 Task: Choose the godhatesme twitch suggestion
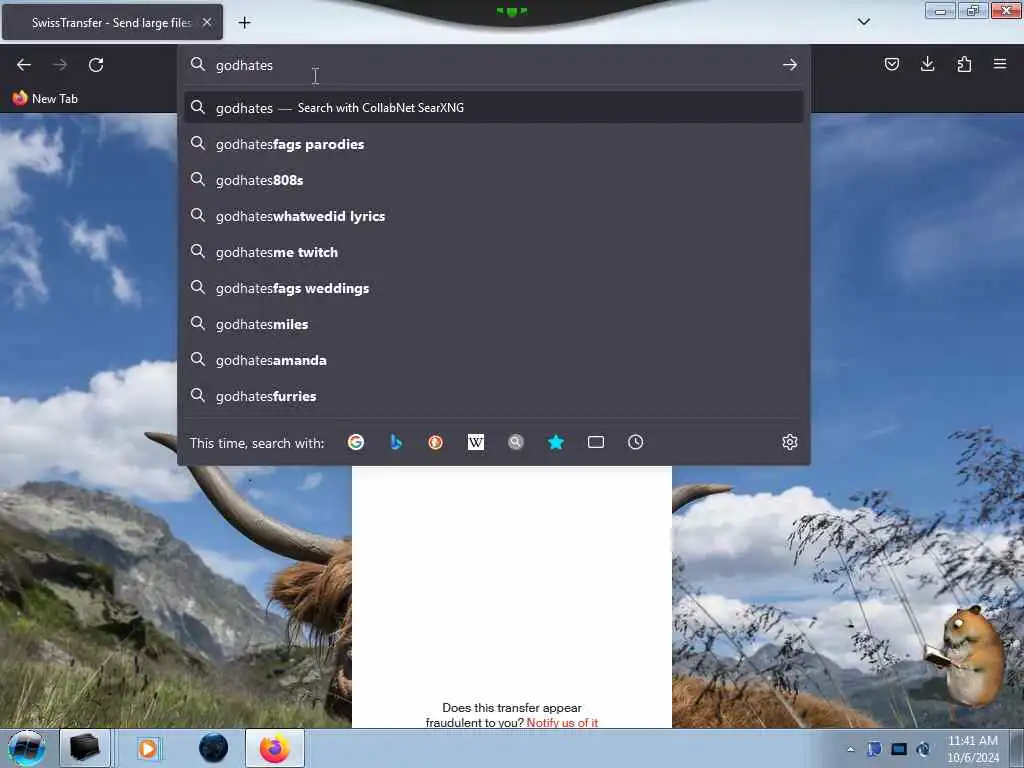(493, 252)
